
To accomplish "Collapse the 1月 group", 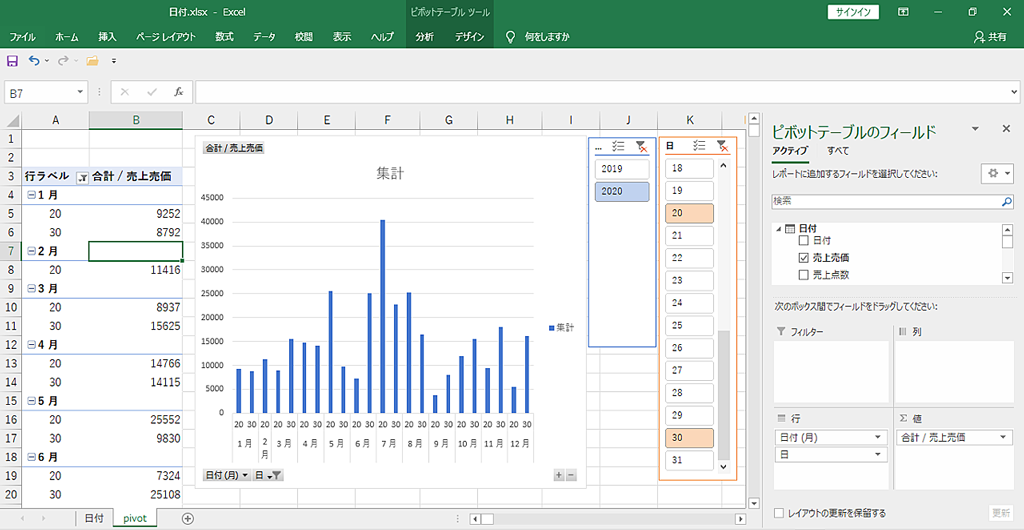I will pos(31,195).
